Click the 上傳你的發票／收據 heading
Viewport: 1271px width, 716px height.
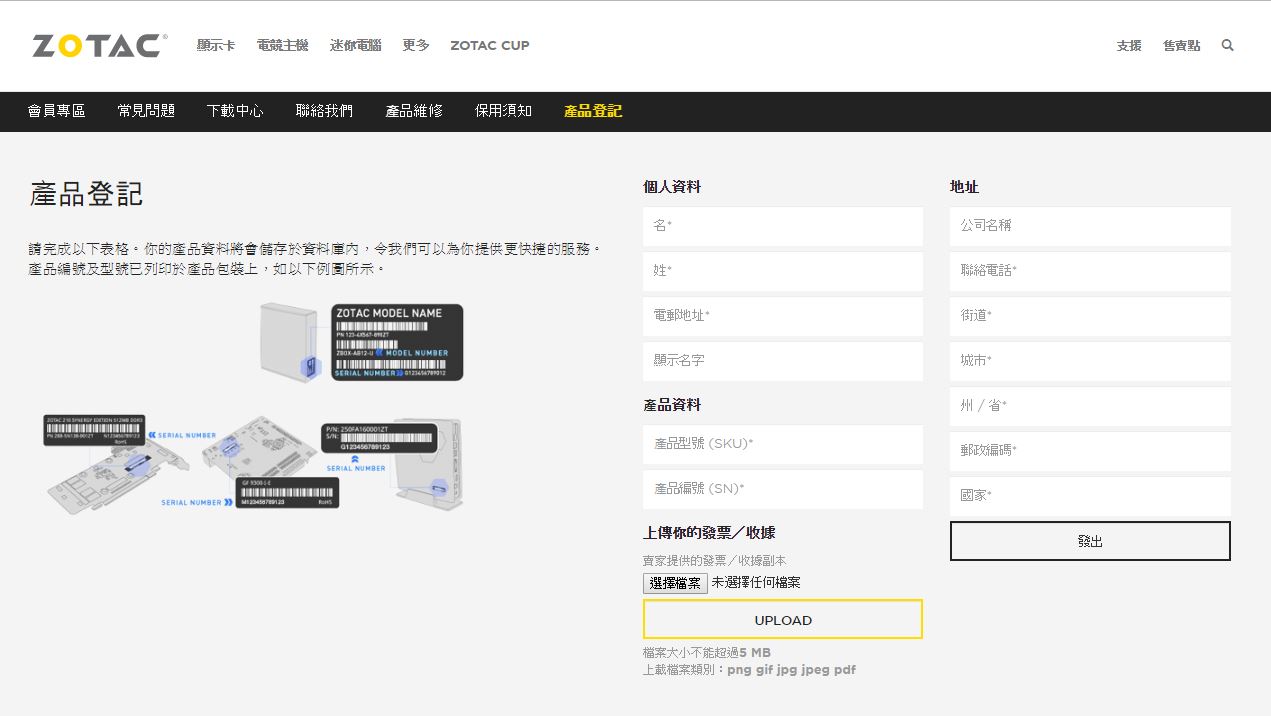pyautogui.click(x=709, y=533)
